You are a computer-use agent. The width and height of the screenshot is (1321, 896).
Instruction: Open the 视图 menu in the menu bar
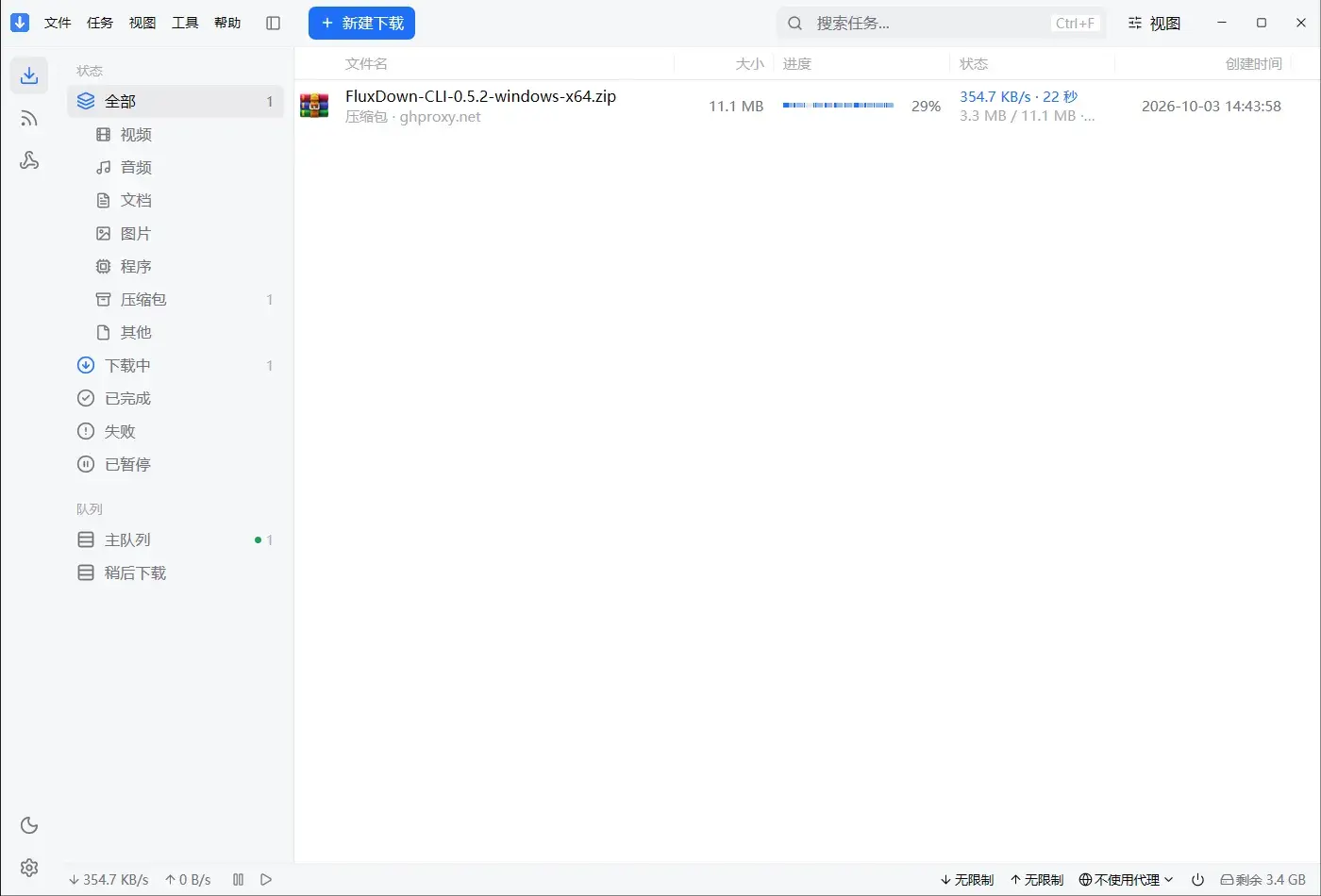pyautogui.click(x=142, y=23)
